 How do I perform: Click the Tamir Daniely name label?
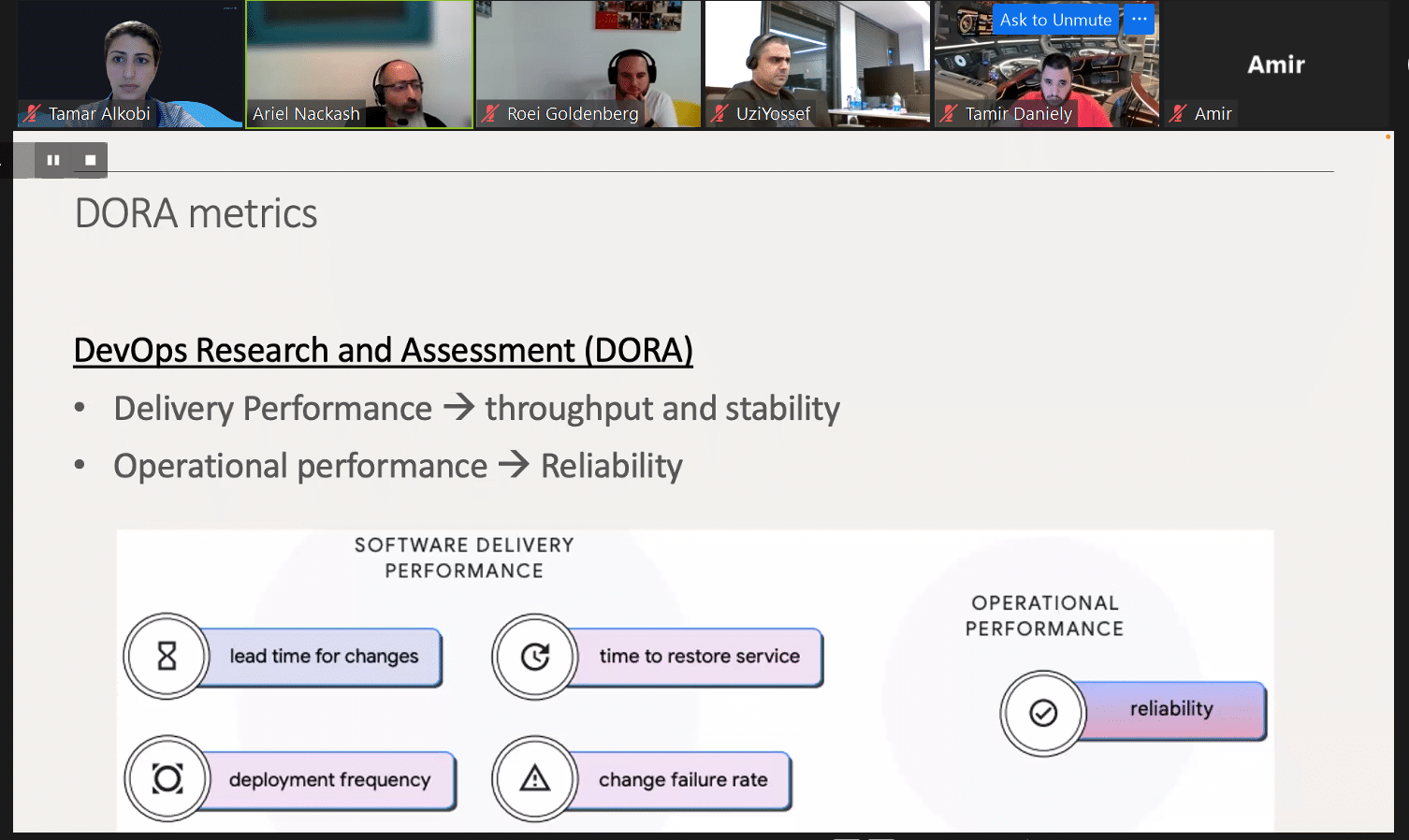1019,113
